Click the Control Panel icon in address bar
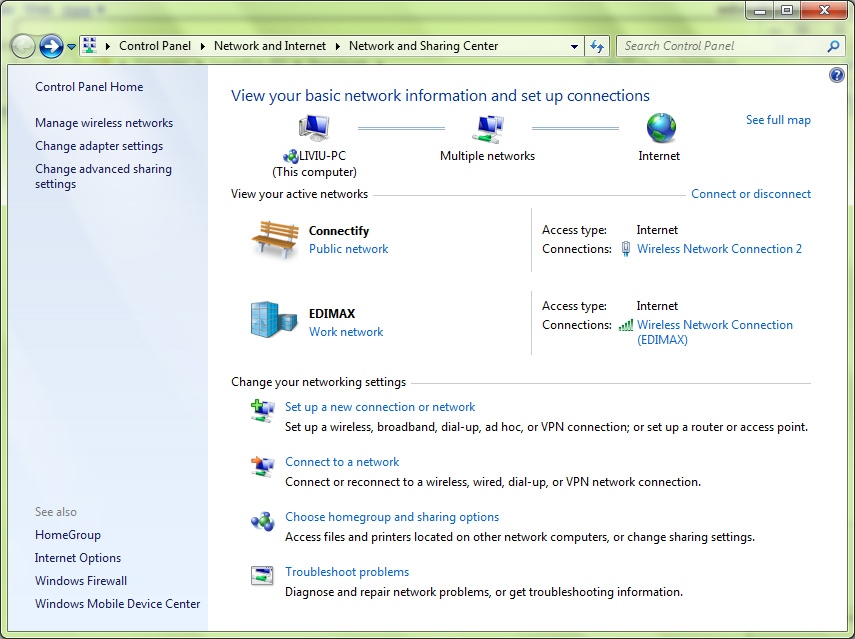This screenshot has height=639, width=855. tap(90, 46)
